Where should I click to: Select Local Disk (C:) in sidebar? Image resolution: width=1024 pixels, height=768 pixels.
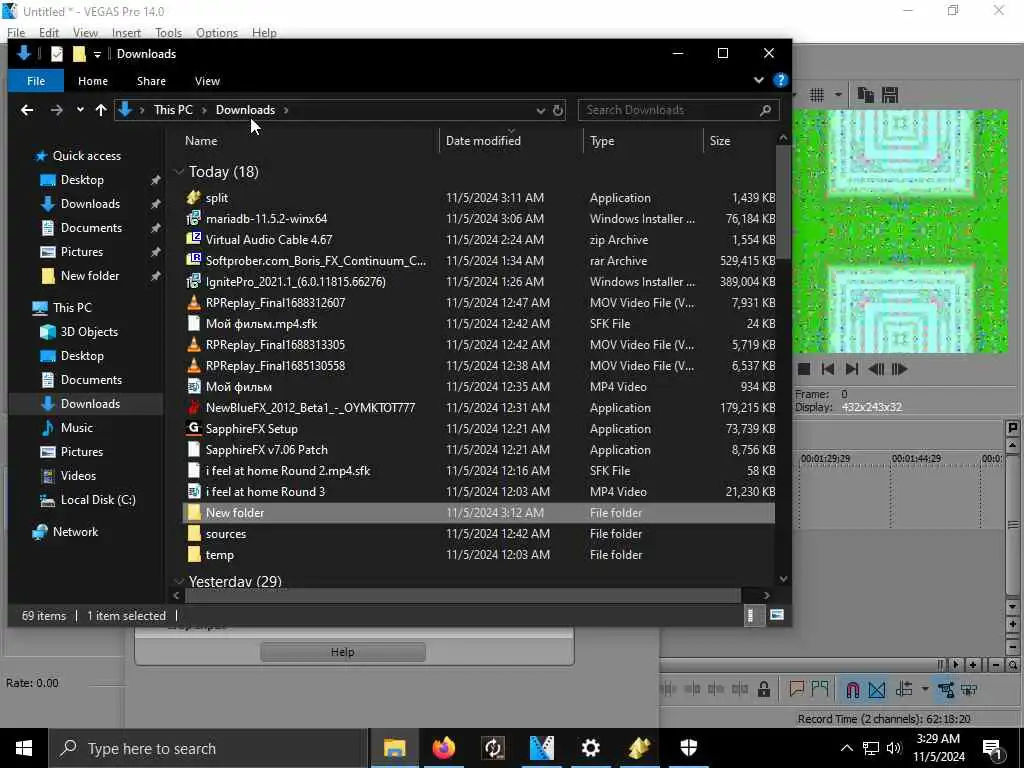98,500
